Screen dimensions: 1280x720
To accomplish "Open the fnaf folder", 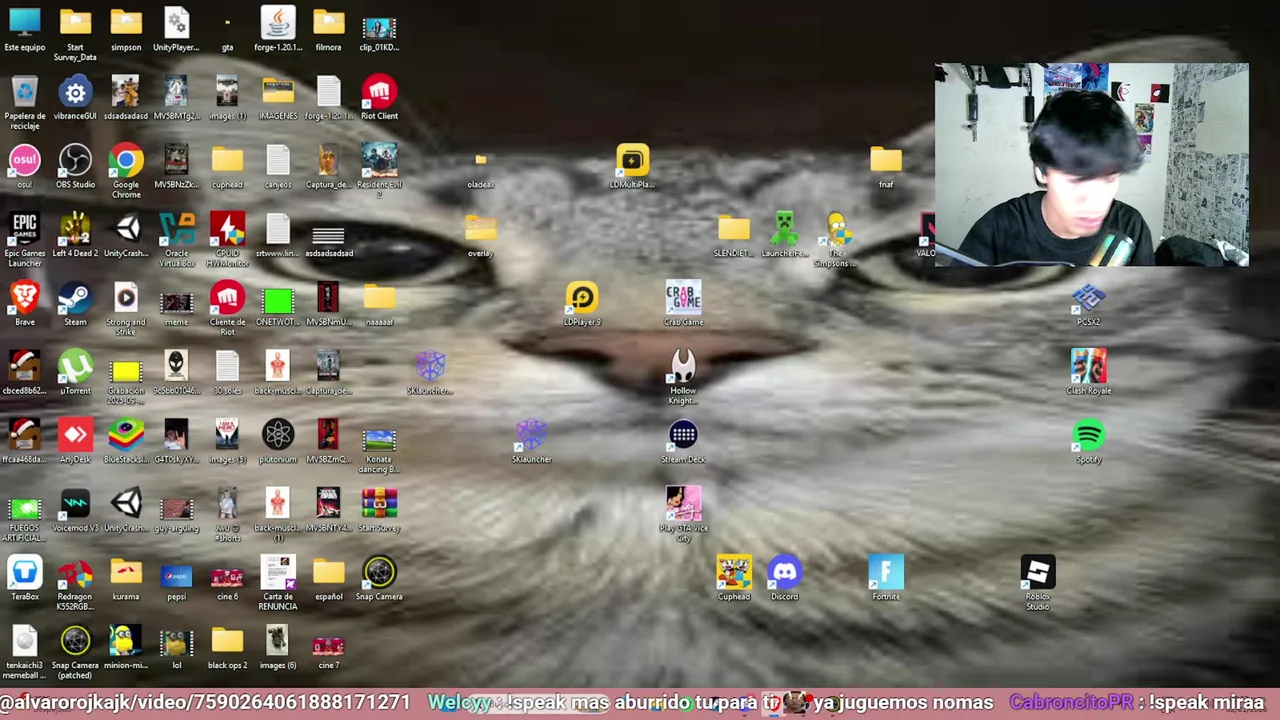I will tap(886, 167).
